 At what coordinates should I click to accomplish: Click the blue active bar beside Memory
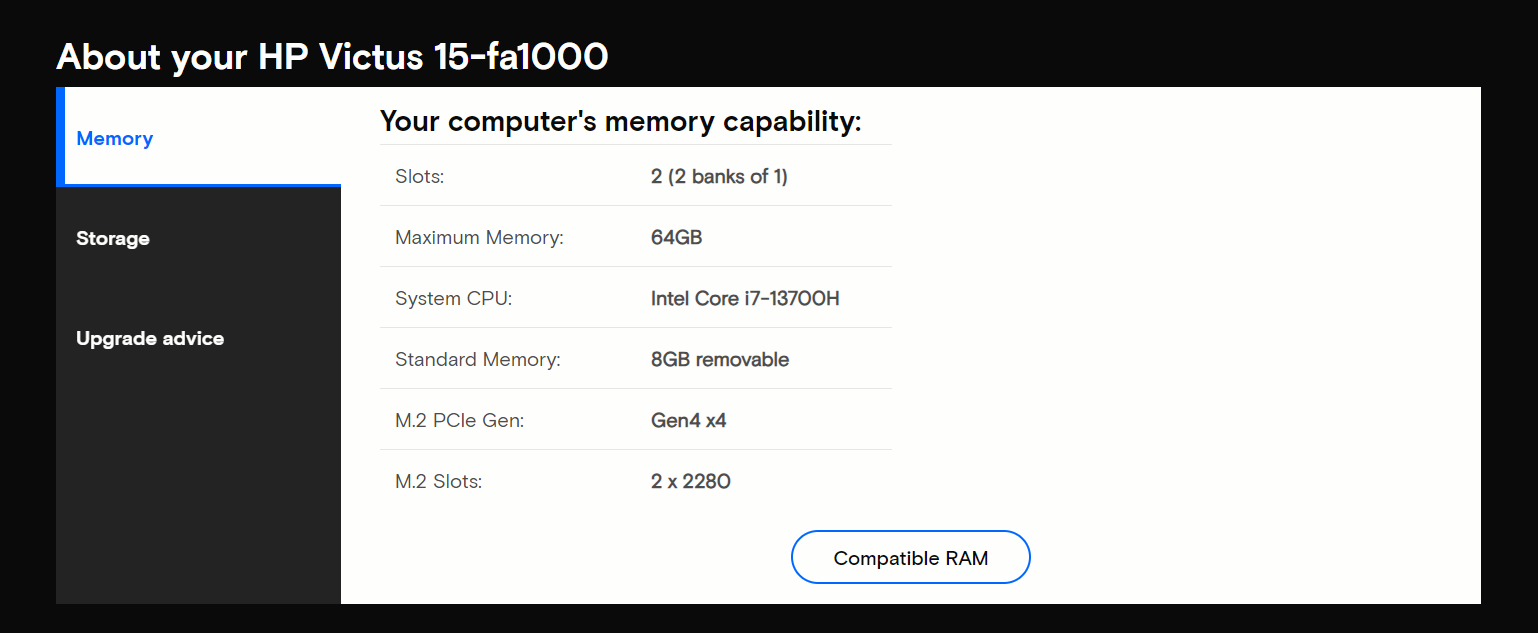[x=60, y=136]
